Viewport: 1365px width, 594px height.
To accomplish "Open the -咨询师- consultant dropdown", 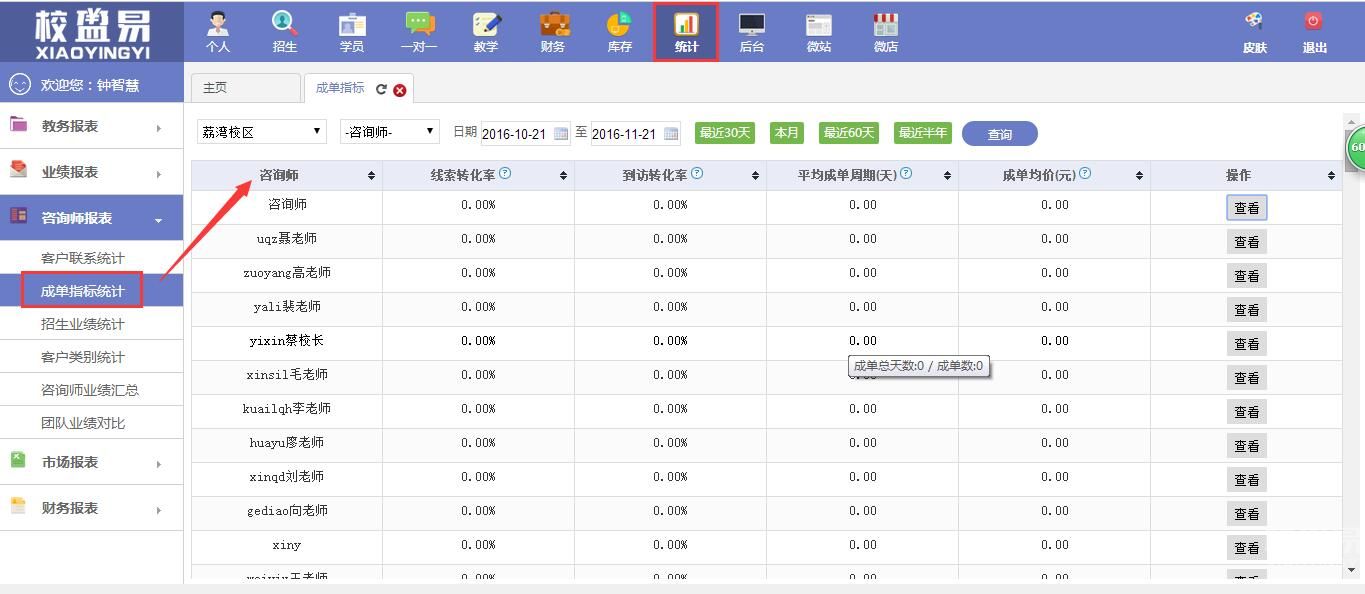I will pyautogui.click(x=390, y=132).
